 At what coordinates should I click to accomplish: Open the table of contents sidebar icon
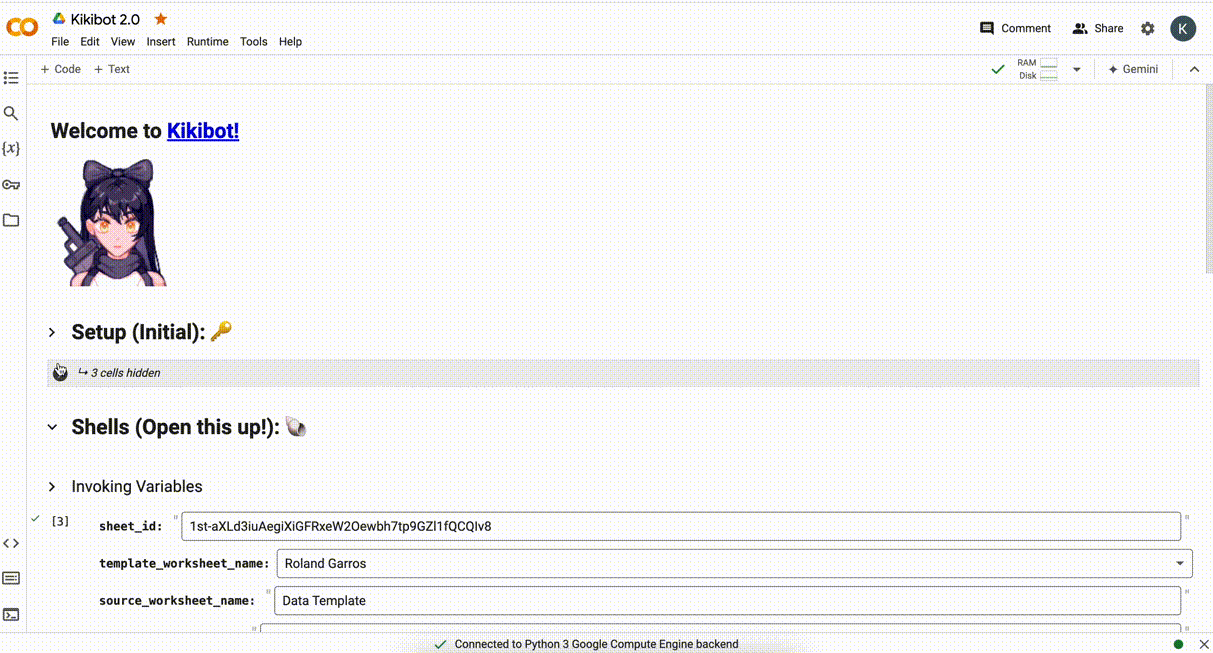(11, 78)
